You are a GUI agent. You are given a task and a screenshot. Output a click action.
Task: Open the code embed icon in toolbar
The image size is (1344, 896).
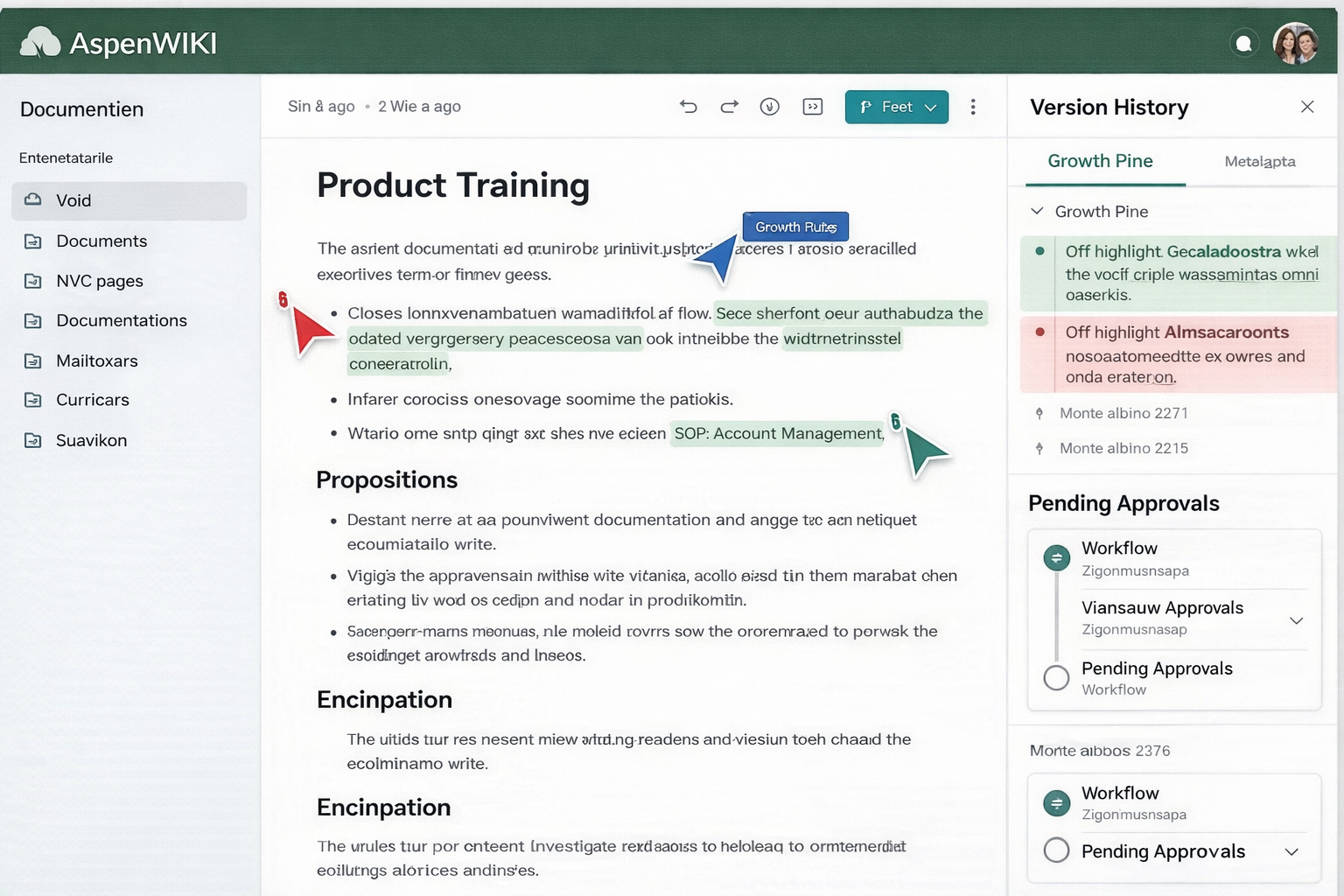click(x=813, y=107)
